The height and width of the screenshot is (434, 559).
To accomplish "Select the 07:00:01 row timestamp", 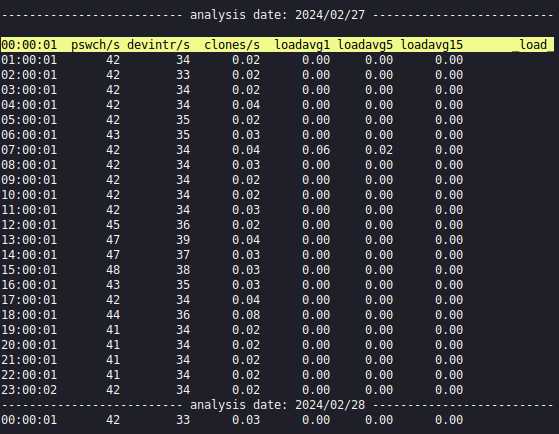I will coord(29,150).
